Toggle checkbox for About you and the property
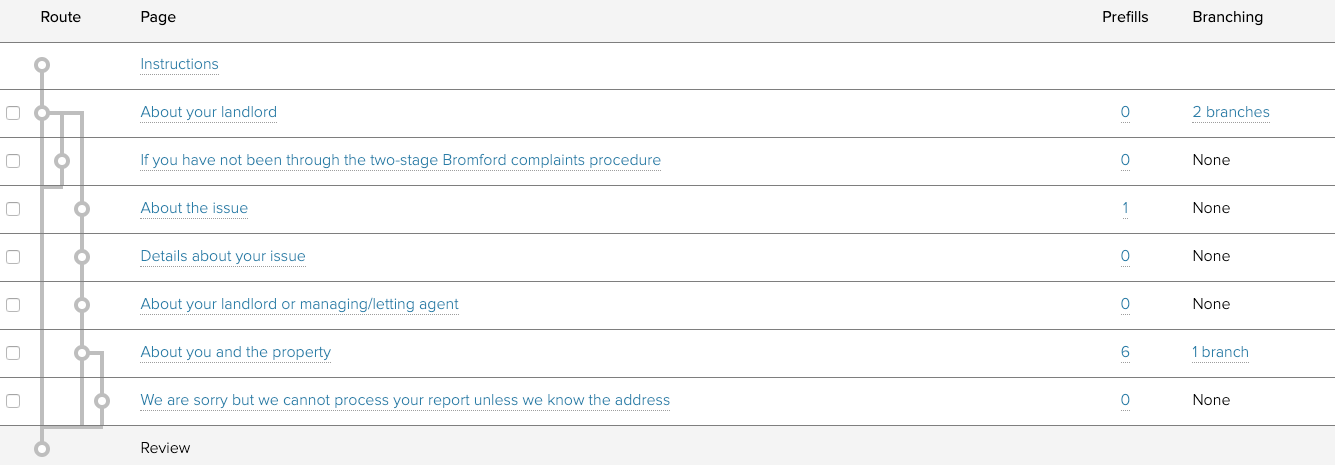The image size is (1335, 465). click(x=13, y=353)
